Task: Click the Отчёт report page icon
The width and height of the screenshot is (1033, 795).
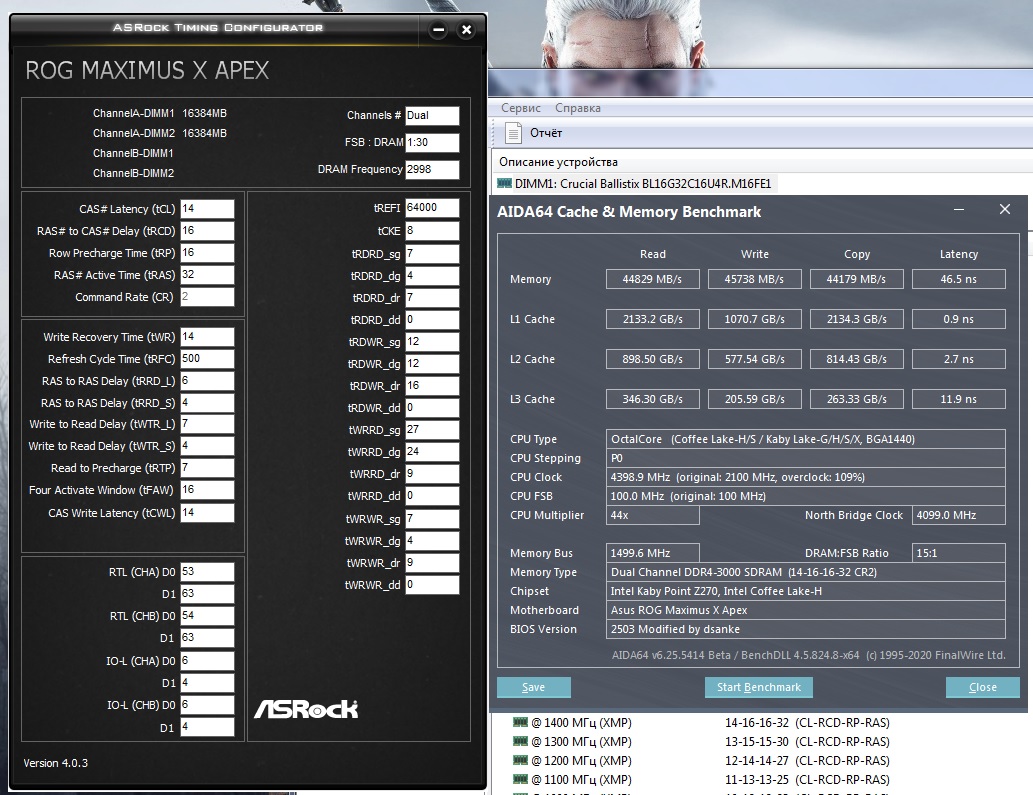Action: tap(513, 133)
